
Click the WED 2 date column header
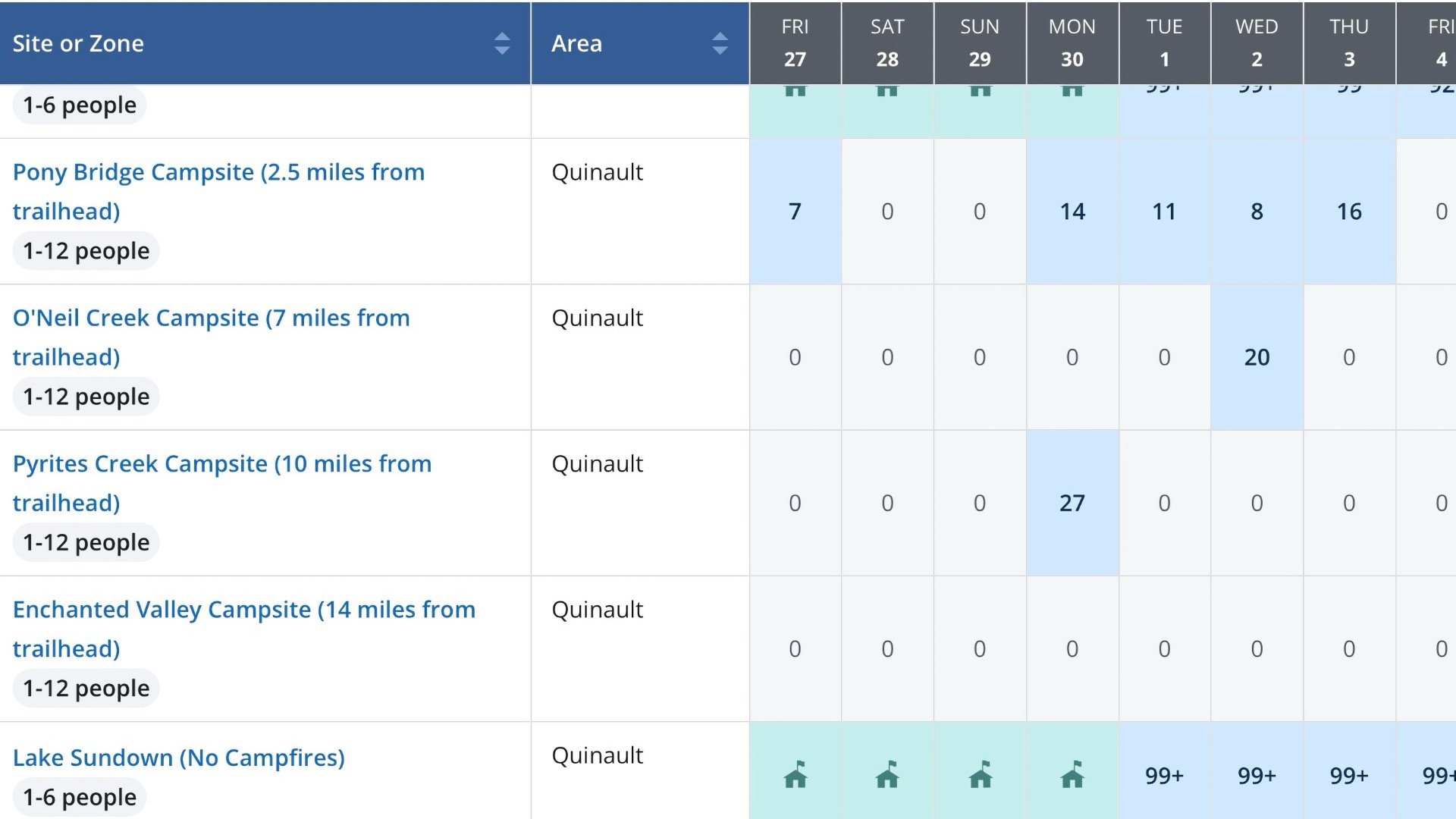pyautogui.click(x=1257, y=42)
